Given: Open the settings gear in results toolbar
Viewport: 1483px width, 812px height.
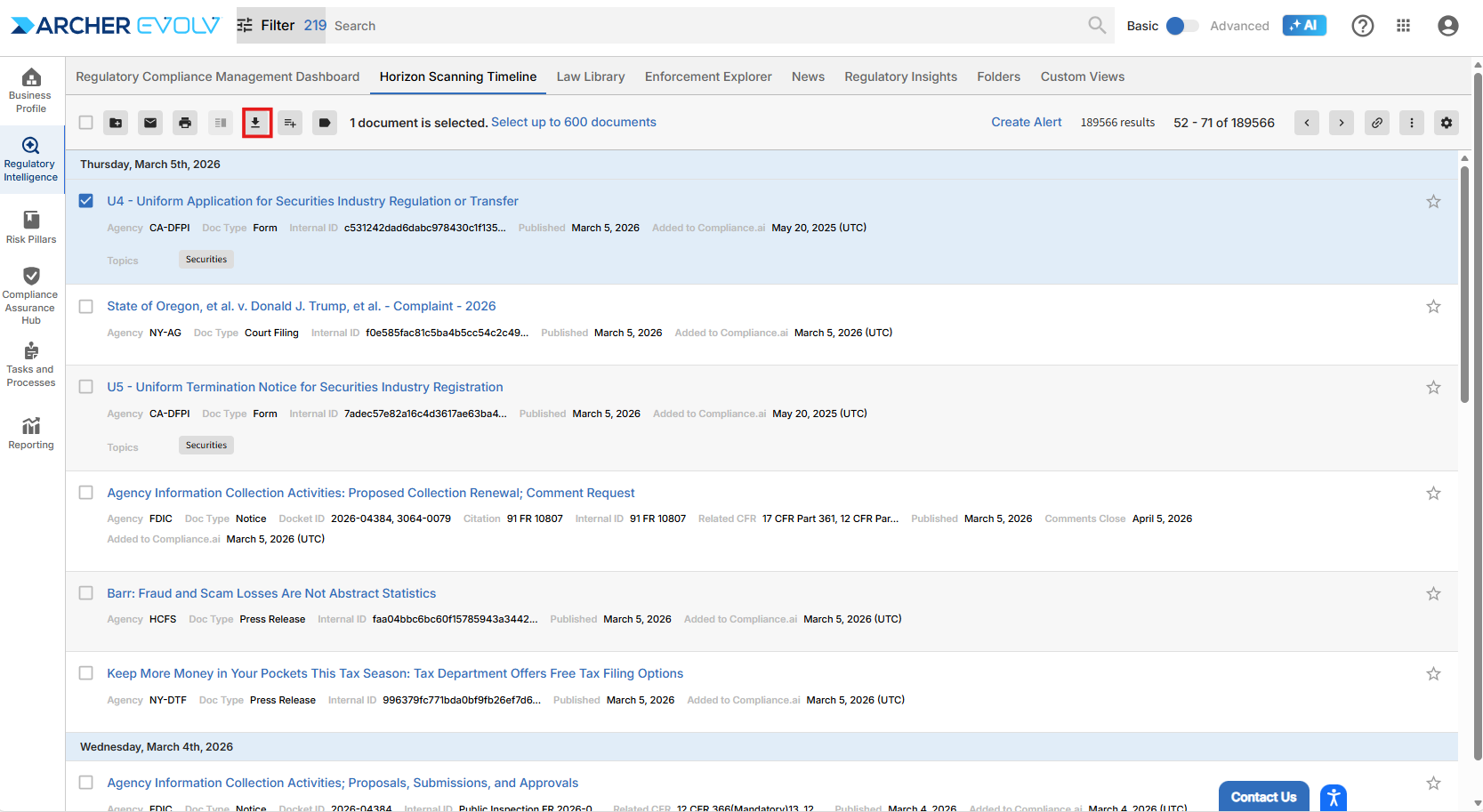Looking at the screenshot, I should click(x=1446, y=123).
